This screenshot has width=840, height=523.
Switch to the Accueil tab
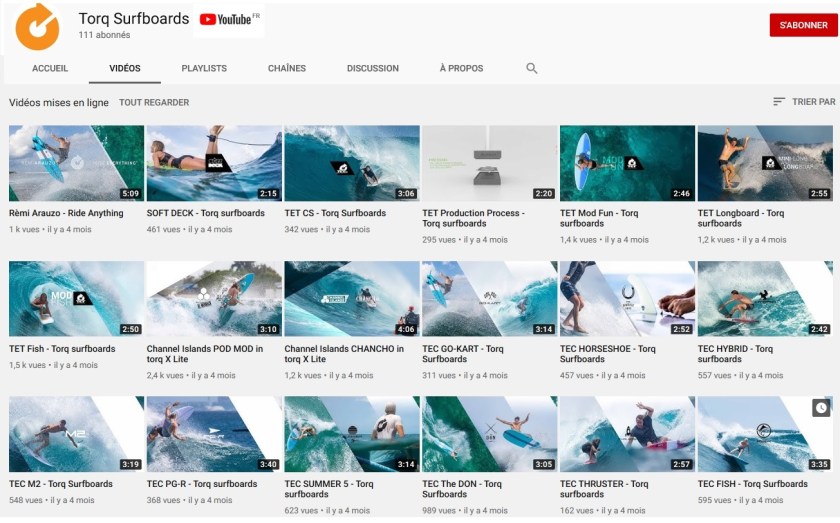tap(50, 69)
